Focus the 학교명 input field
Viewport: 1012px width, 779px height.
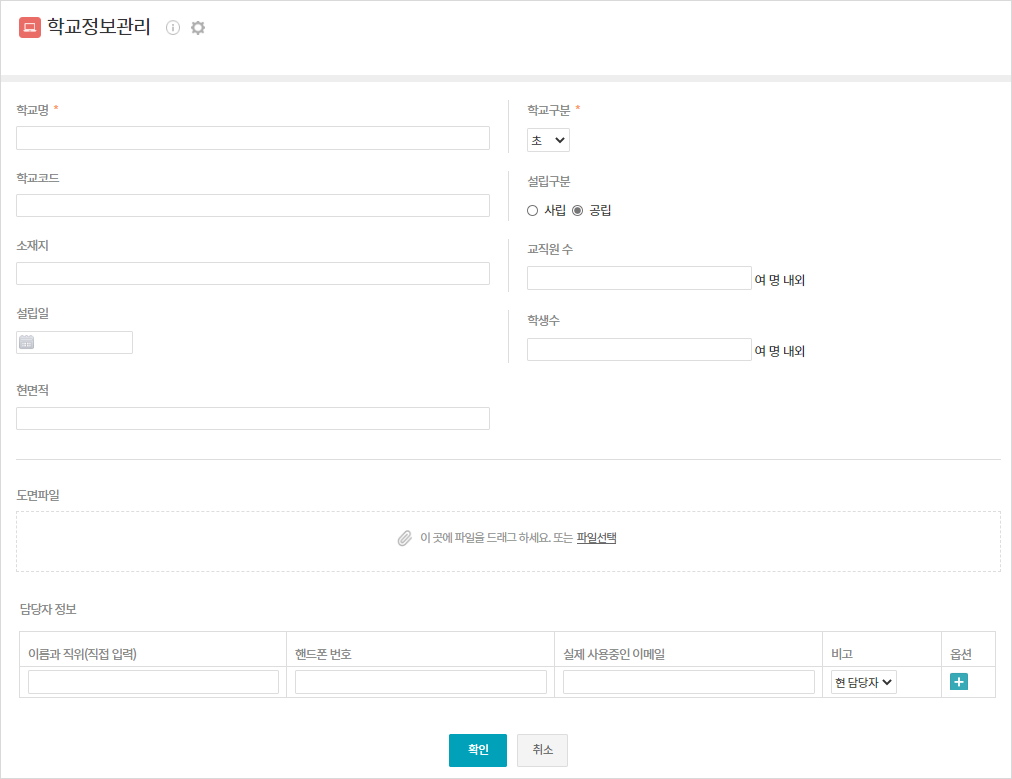point(253,138)
